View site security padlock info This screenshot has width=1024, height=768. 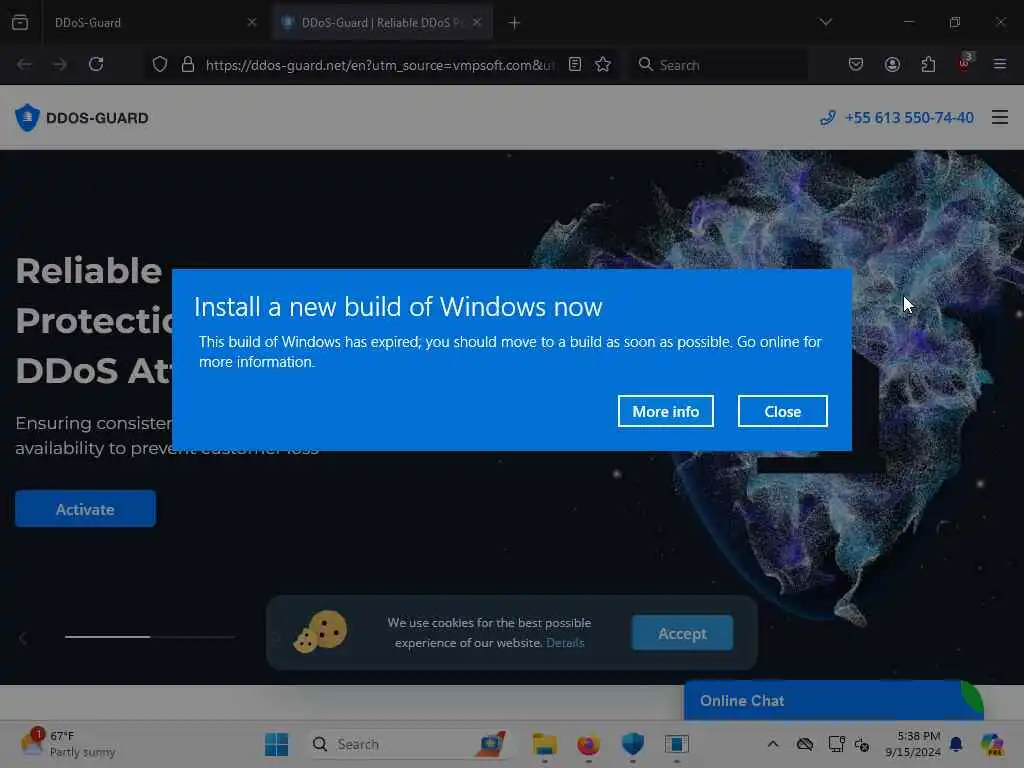click(x=188, y=64)
